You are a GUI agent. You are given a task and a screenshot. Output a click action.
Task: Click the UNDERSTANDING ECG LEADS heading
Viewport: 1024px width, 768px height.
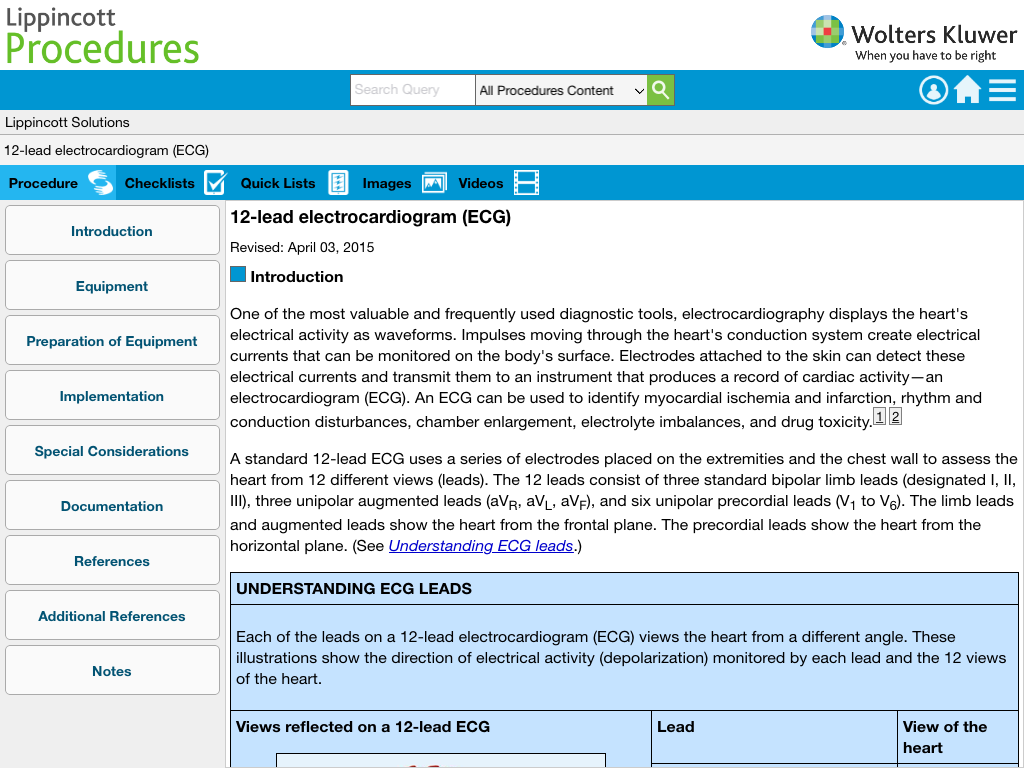[x=353, y=588]
